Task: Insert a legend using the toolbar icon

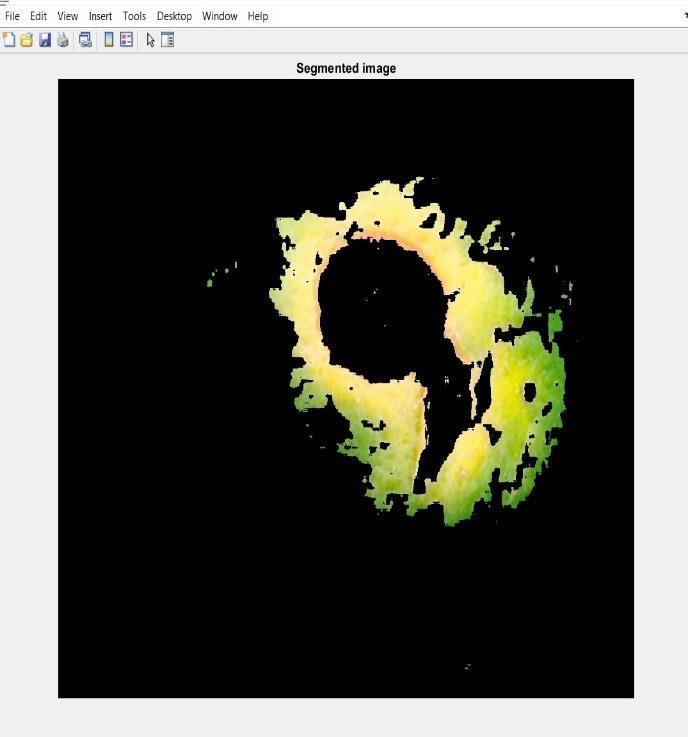Action: pyautogui.click(x=126, y=40)
